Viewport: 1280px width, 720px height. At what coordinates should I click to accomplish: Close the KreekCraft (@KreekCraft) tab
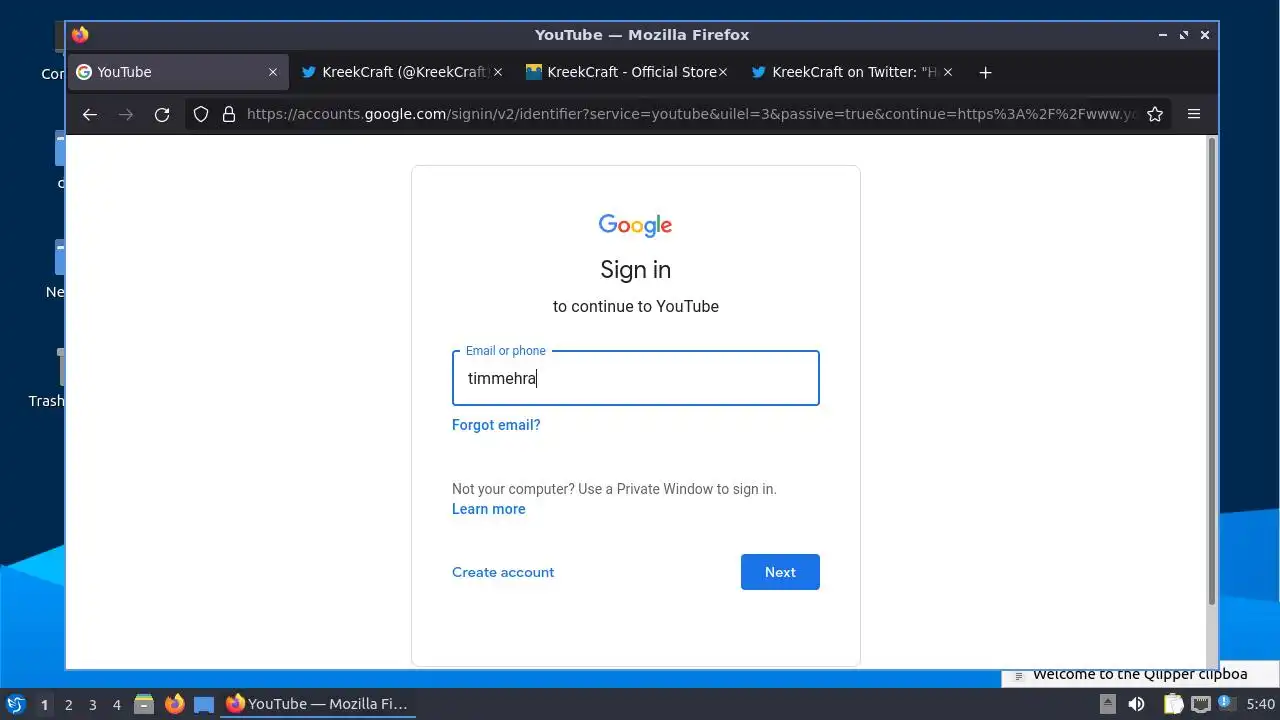click(x=498, y=72)
